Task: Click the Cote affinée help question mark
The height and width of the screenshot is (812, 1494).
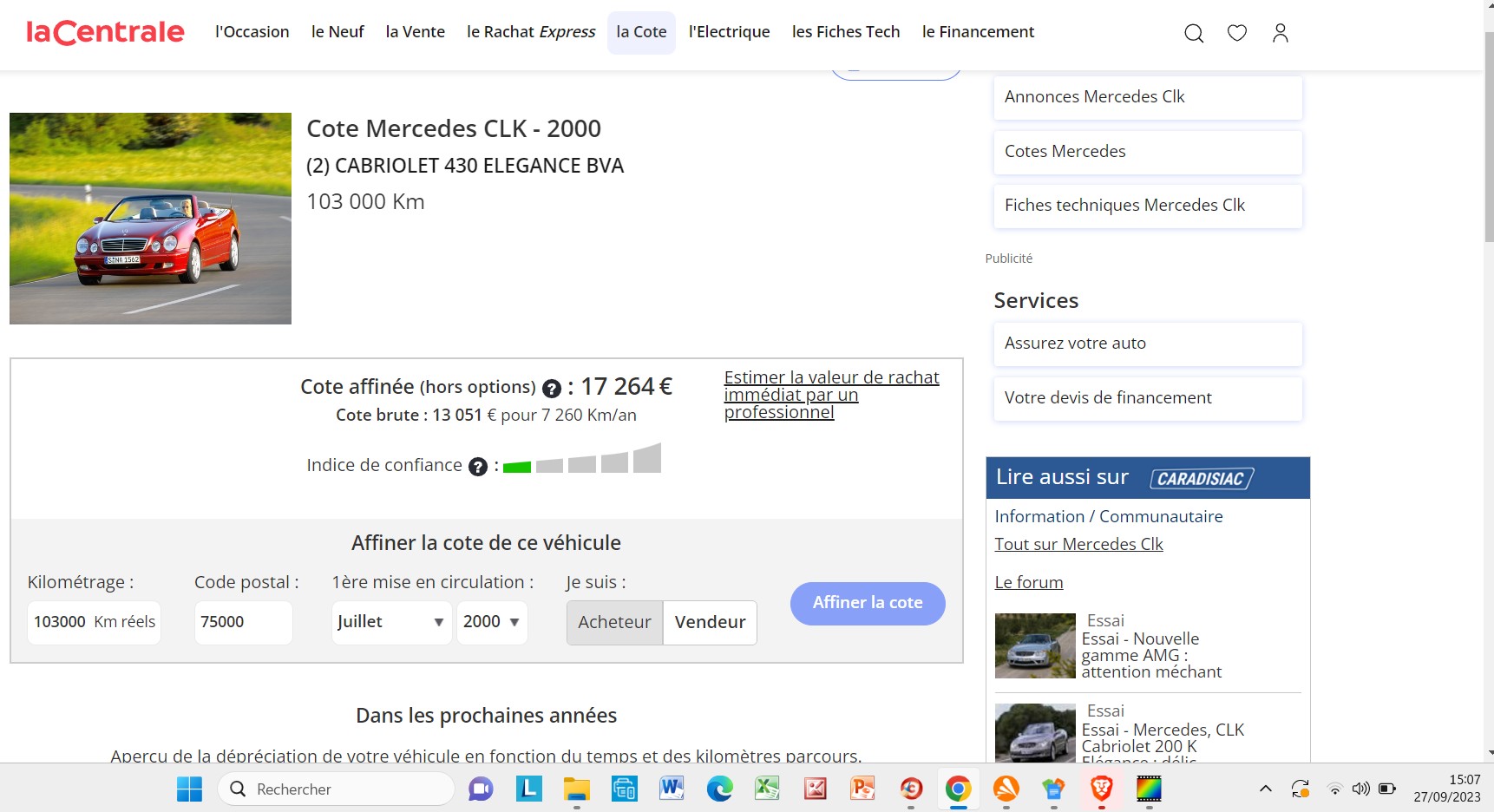Action: [x=552, y=389]
